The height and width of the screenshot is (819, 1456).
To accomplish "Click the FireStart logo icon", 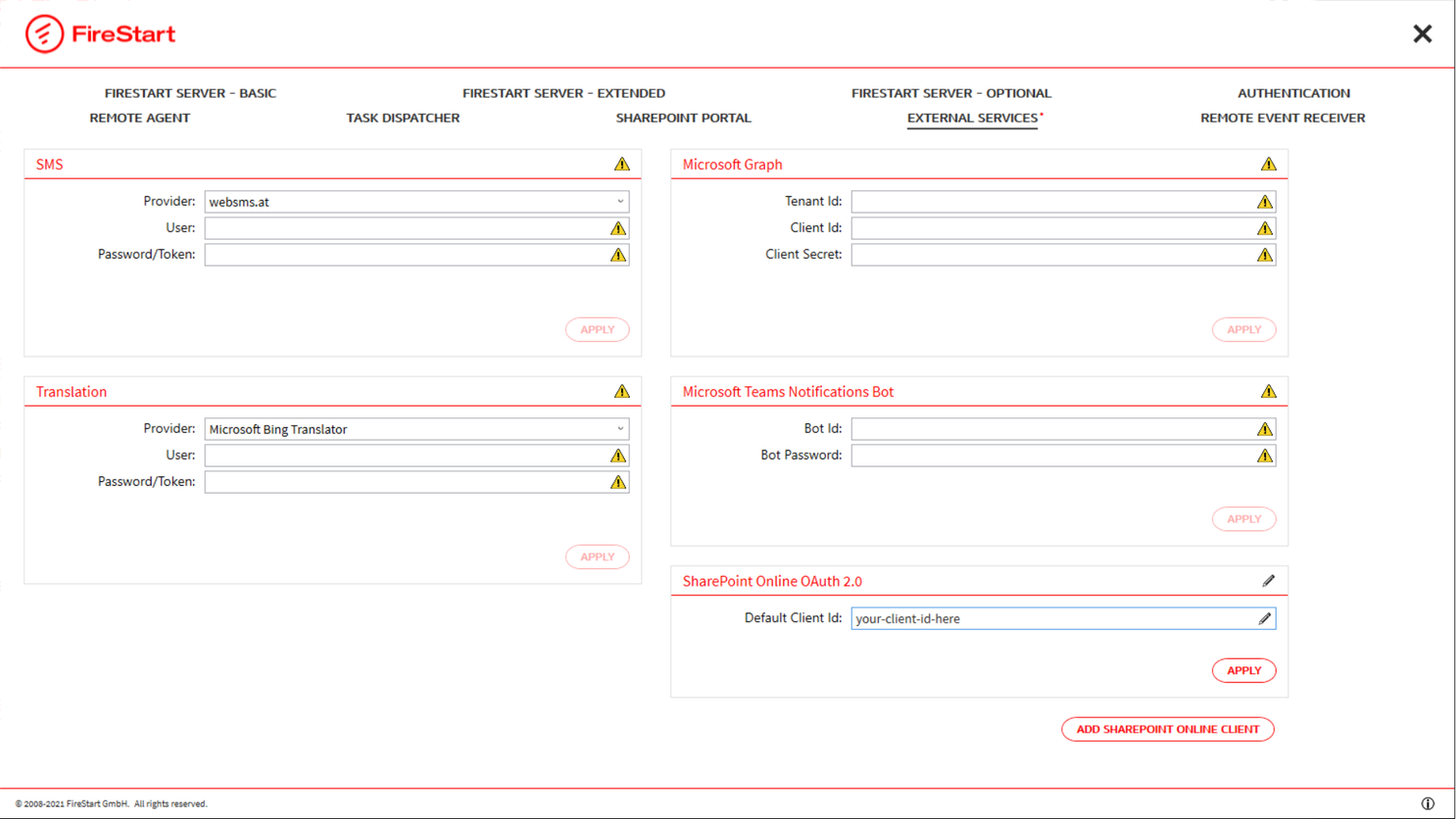I will point(43,32).
